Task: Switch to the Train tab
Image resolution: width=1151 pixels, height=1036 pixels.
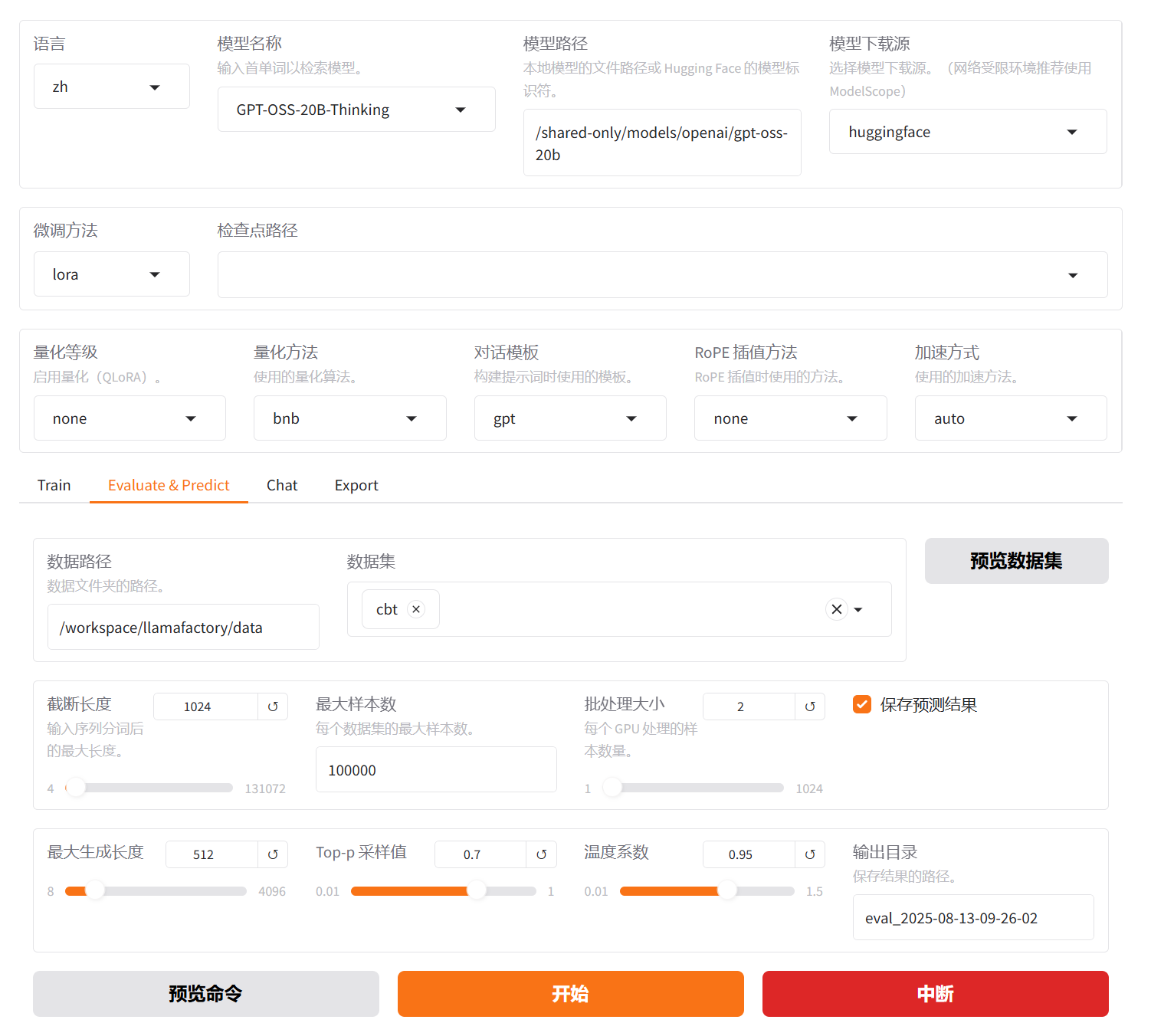Action: pyautogui.click(x=54, y=485)
